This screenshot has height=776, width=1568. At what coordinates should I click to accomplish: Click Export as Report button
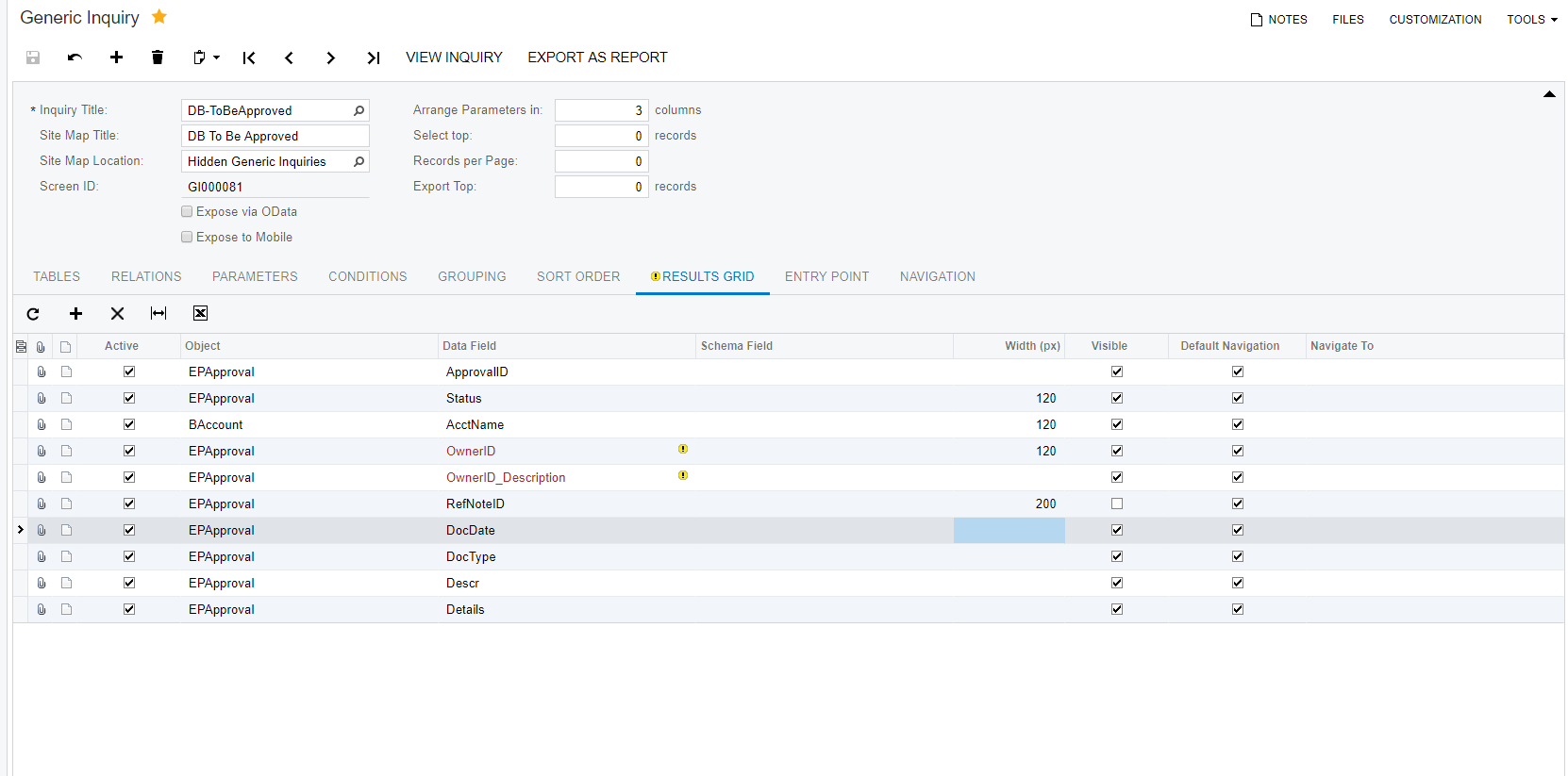point(597,58)
